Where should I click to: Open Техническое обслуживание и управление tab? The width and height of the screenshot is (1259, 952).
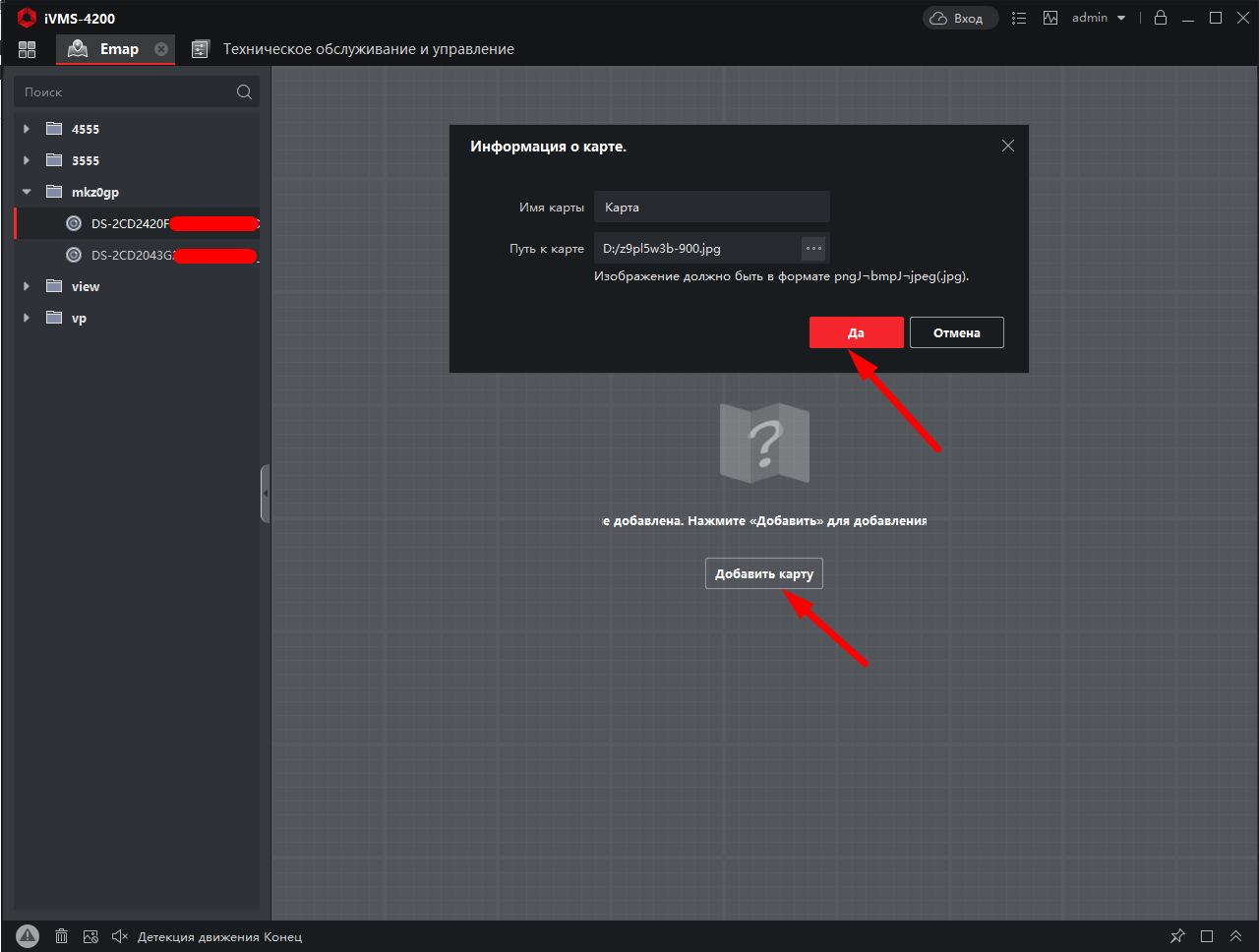[x=368, y=49]
